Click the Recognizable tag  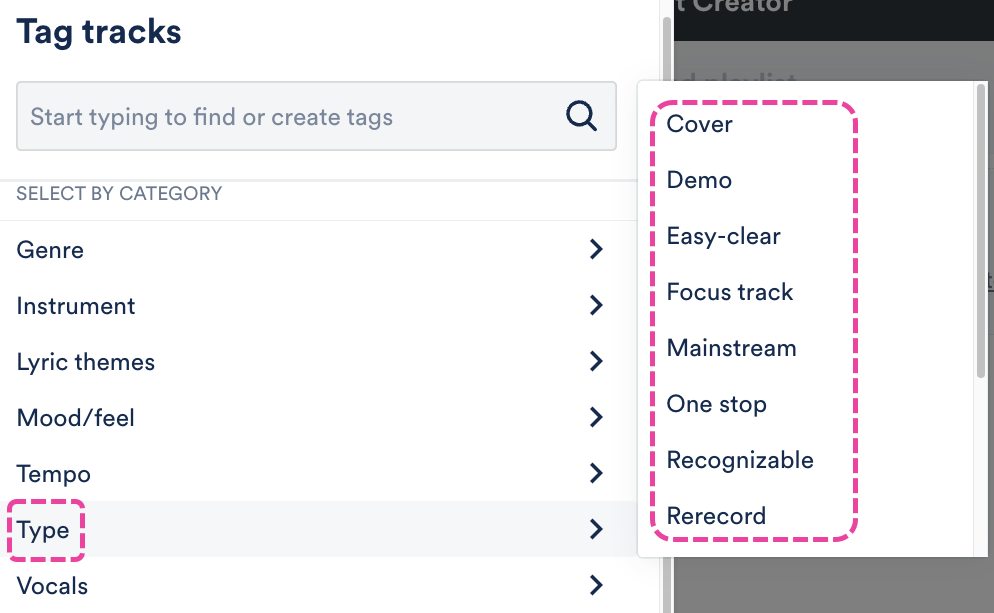pos(740,460)
